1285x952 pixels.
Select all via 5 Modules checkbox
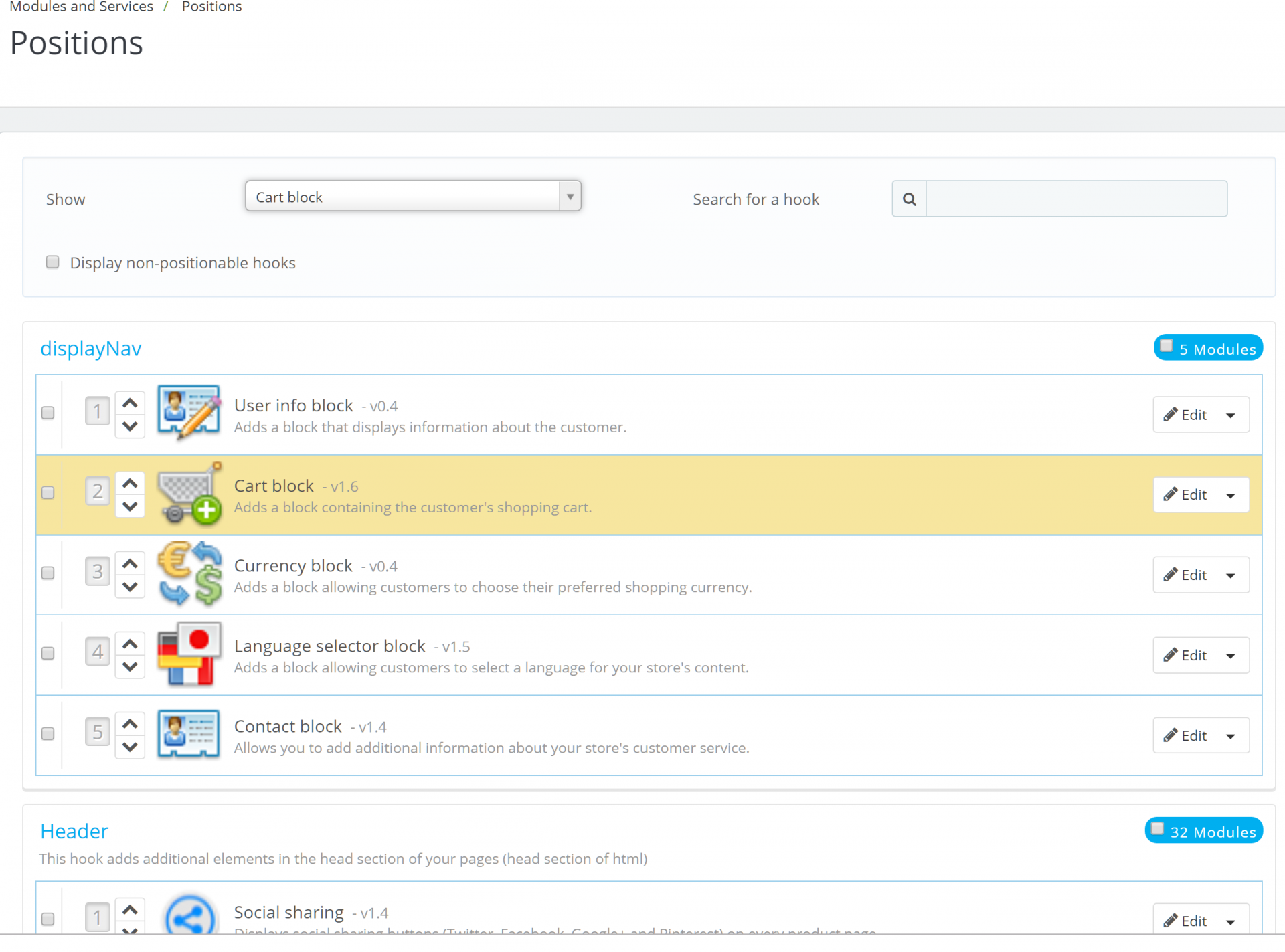click(1167, 346)
